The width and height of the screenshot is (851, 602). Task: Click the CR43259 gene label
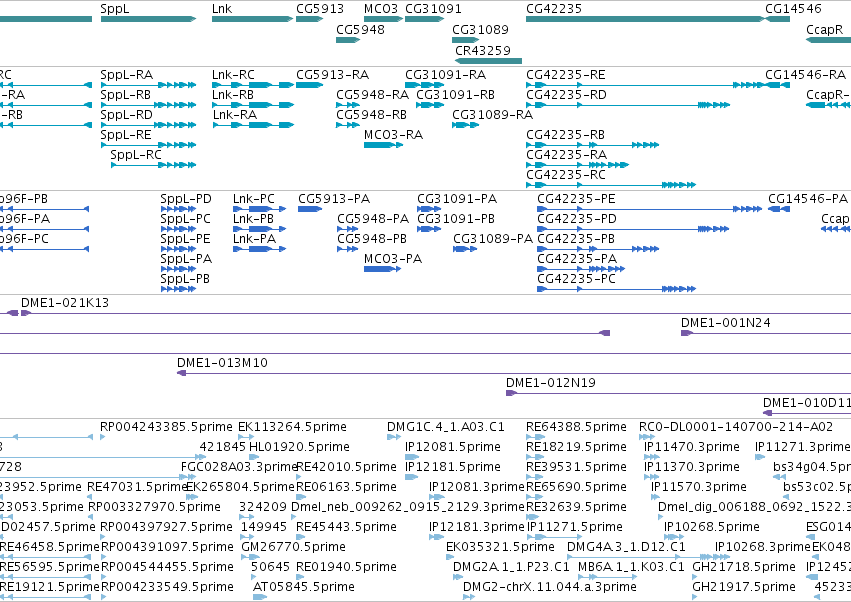[x=483, y=50]
